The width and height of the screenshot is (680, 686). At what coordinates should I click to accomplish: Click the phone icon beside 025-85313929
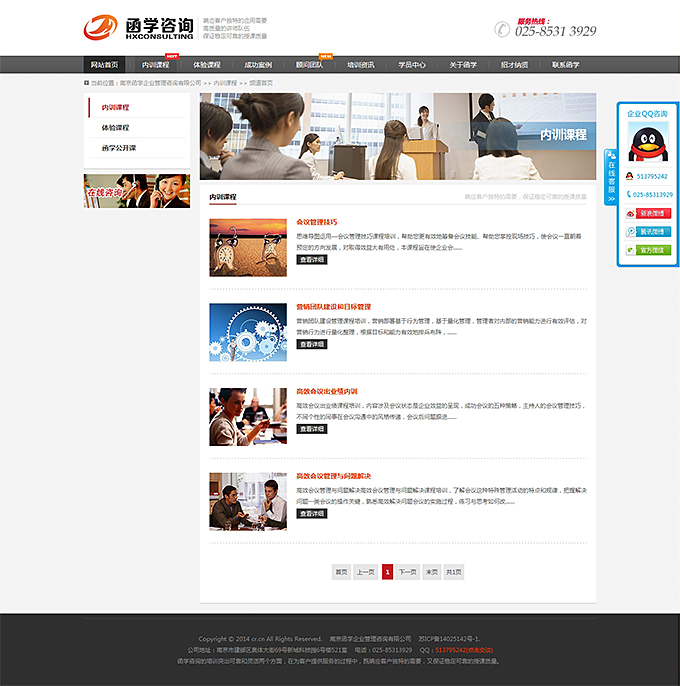[630, 194]
